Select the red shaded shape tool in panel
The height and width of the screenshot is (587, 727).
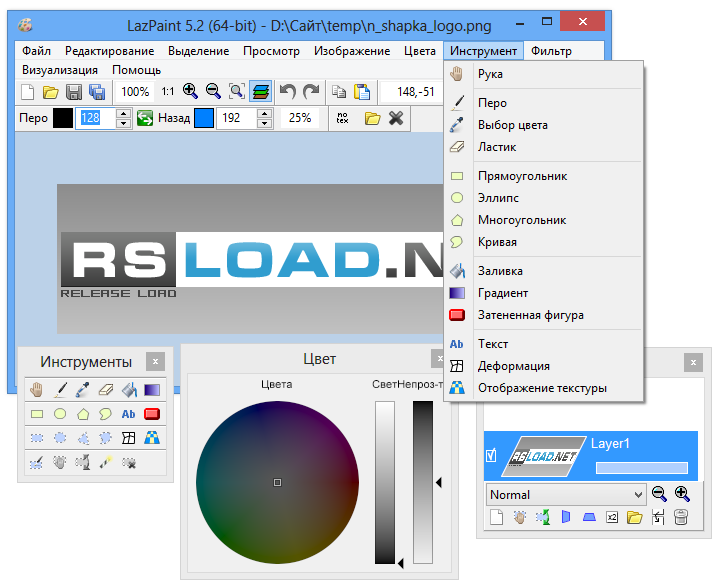pos(152,414)
